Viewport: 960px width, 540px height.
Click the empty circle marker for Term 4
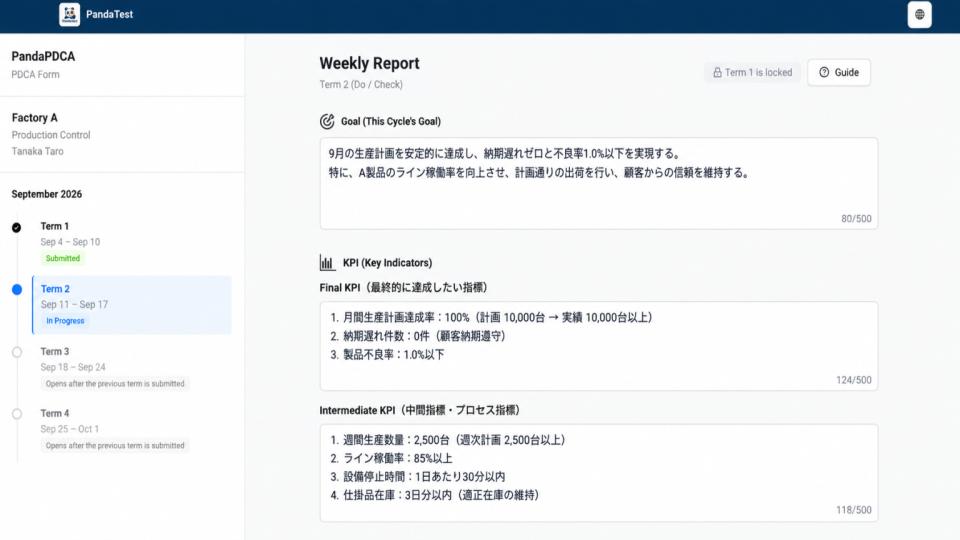17,414
